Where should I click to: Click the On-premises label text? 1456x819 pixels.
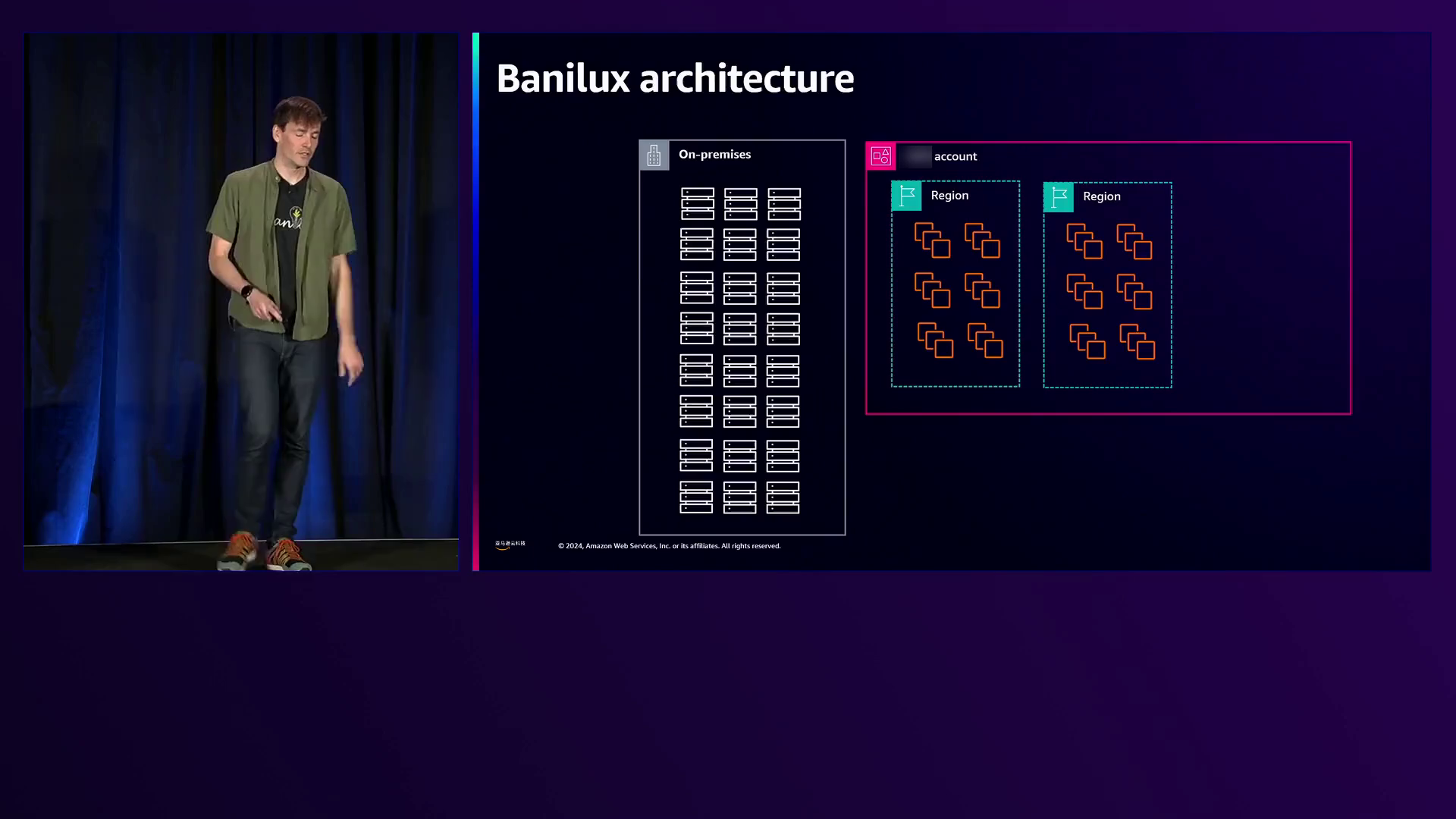pyautogui.click(x=714, y=155)
